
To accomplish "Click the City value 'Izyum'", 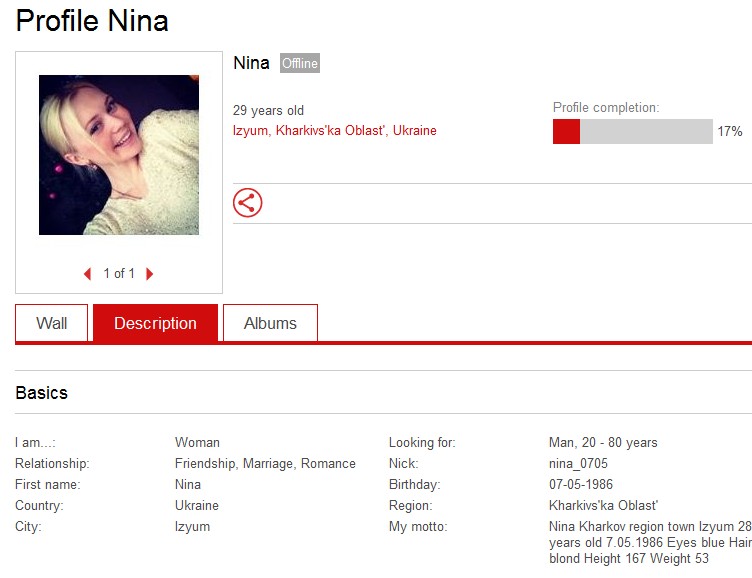I will tap(192, 527).
